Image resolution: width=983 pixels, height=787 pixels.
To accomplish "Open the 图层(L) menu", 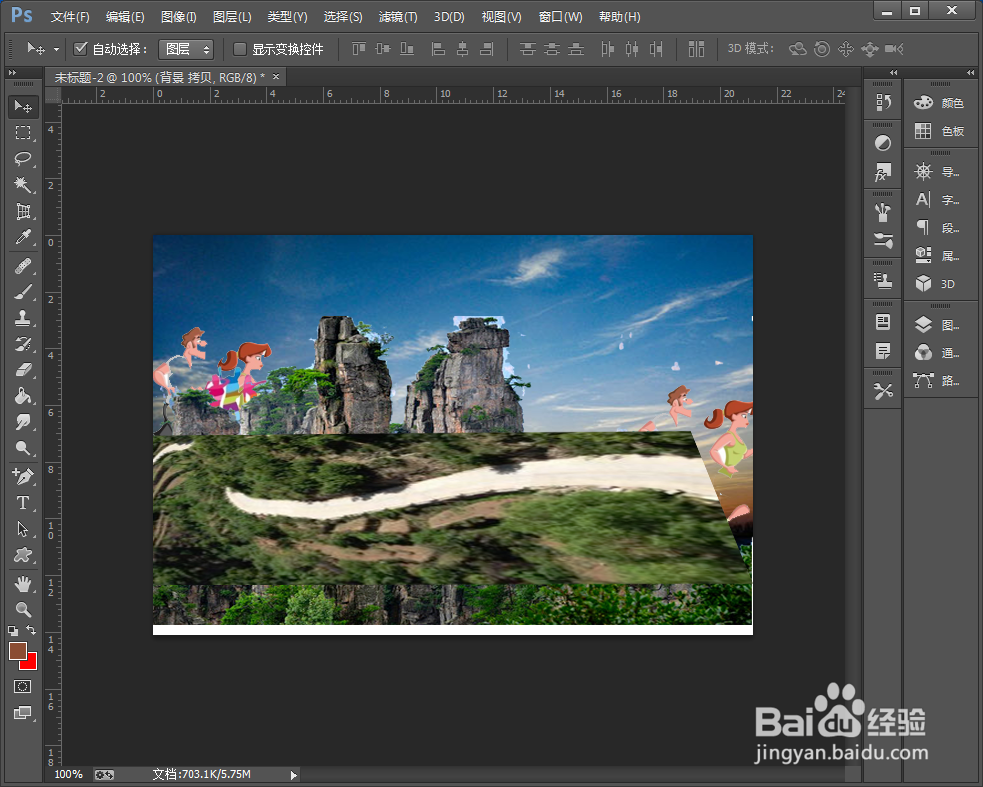I will click(x=232, y=17).
